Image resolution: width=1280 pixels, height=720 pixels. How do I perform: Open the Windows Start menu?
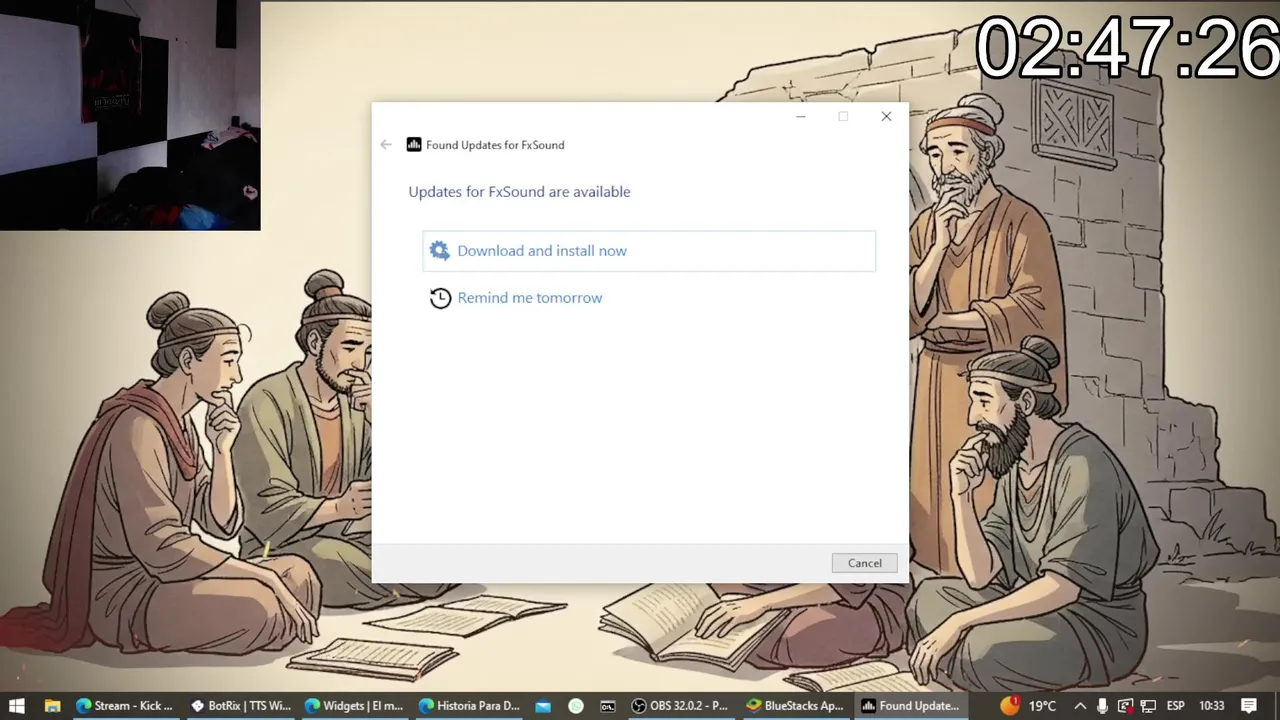[x=17, y=706]
